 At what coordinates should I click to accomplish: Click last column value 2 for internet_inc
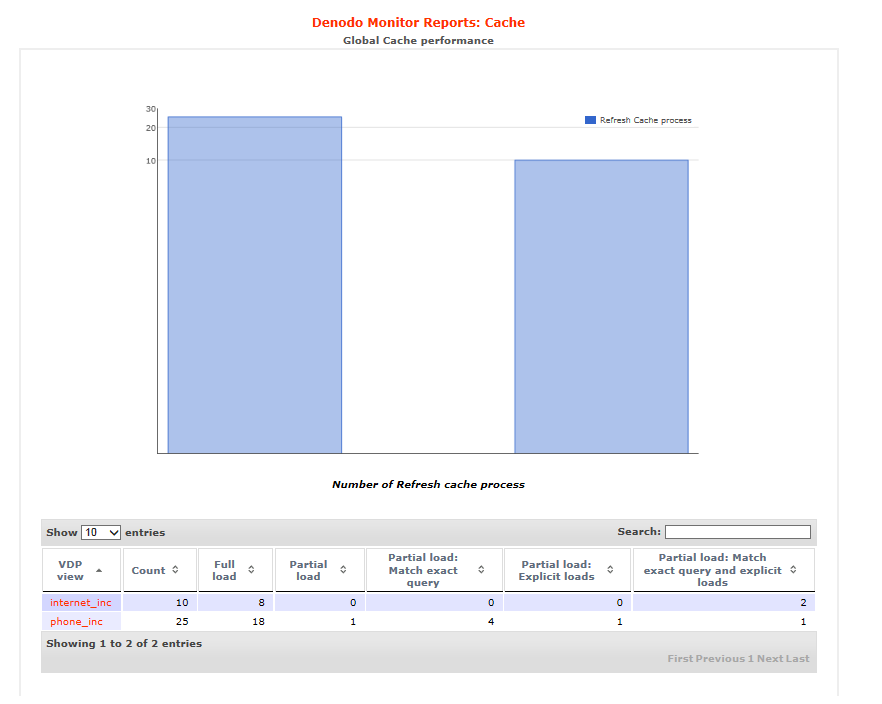pos(803,603)
